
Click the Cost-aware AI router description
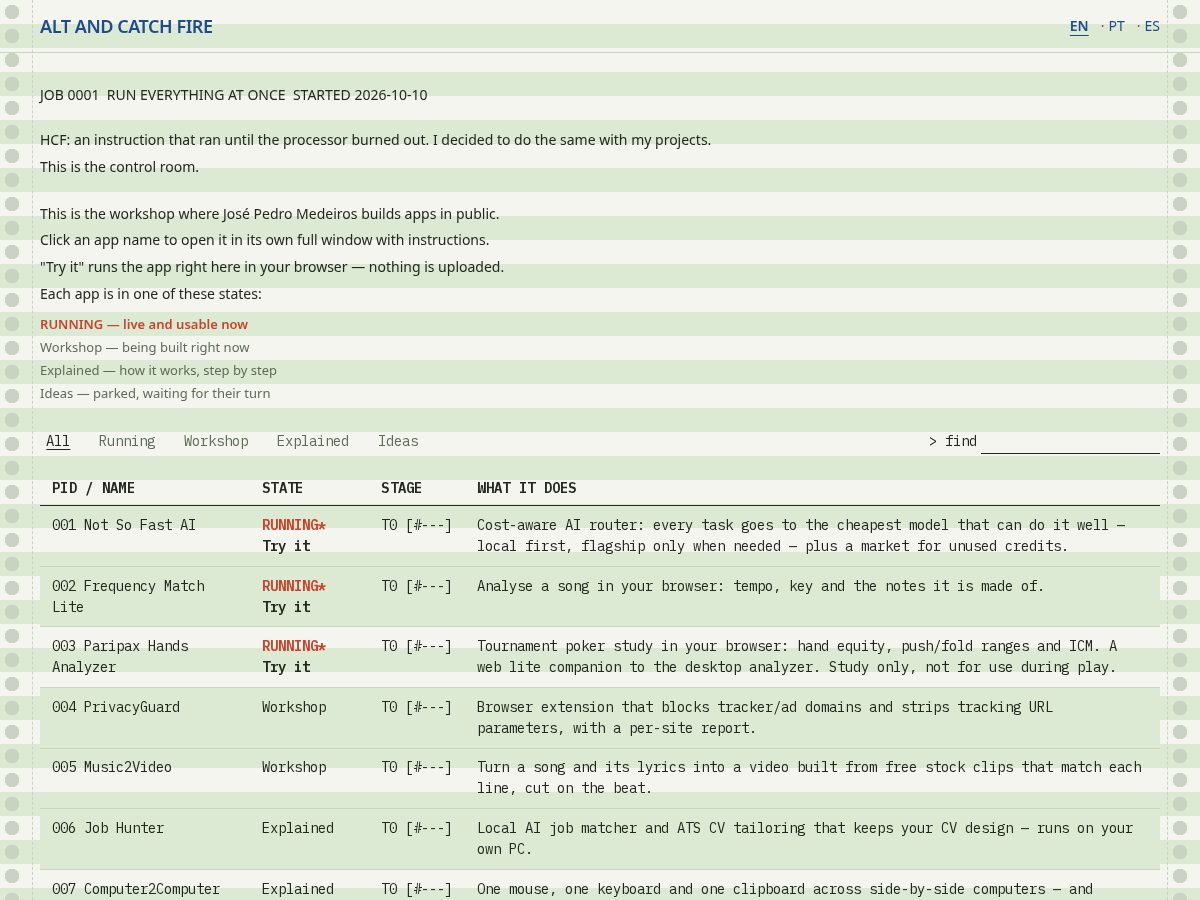(x=801, y=536)
